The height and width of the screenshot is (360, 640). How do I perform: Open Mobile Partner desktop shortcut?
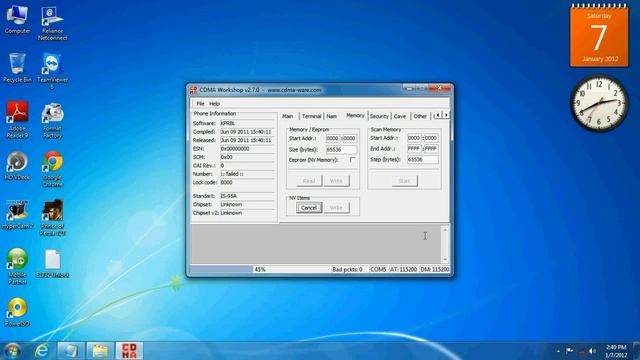point(17,266)
